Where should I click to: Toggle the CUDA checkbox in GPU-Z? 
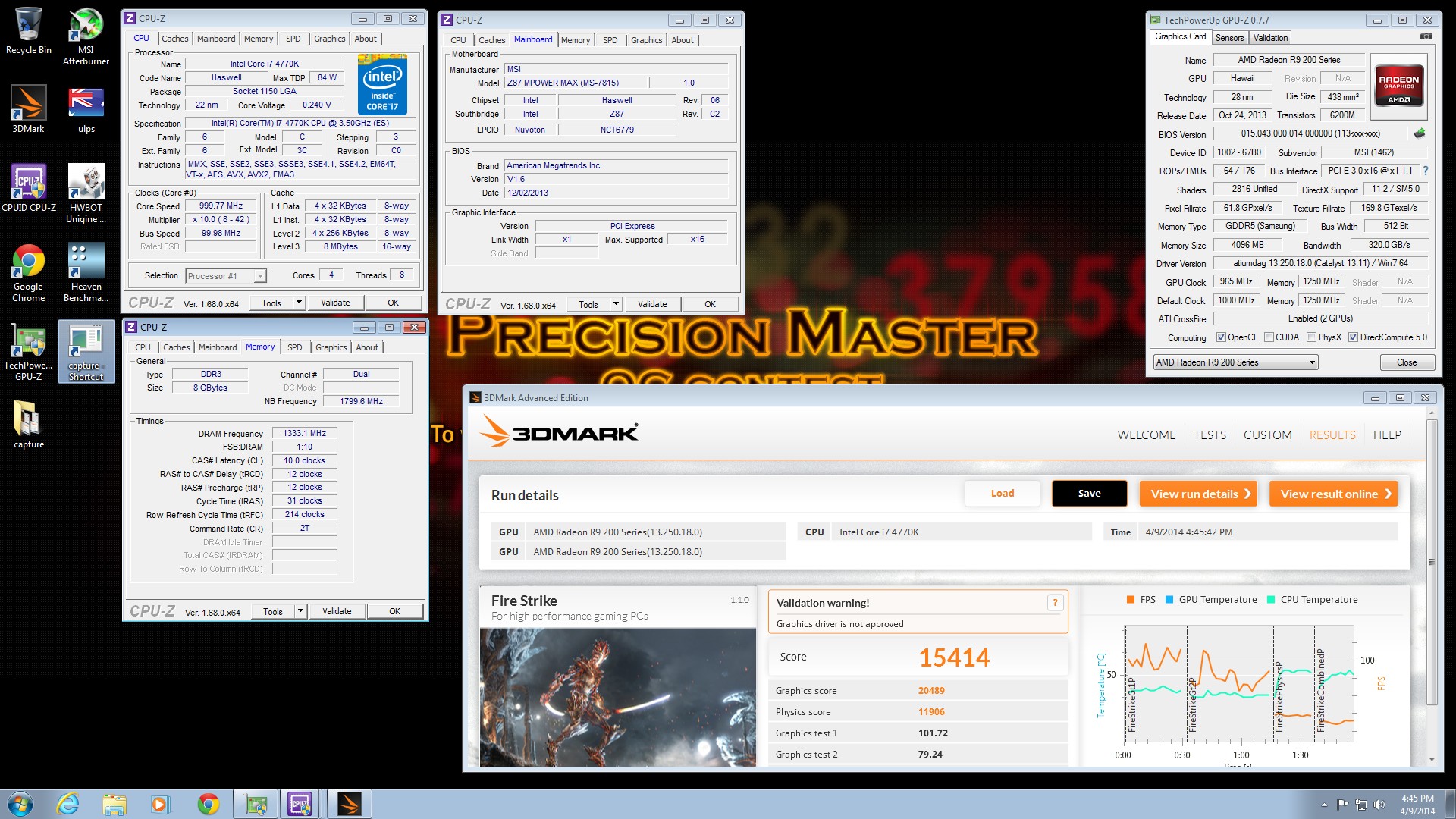(1269, 337)
